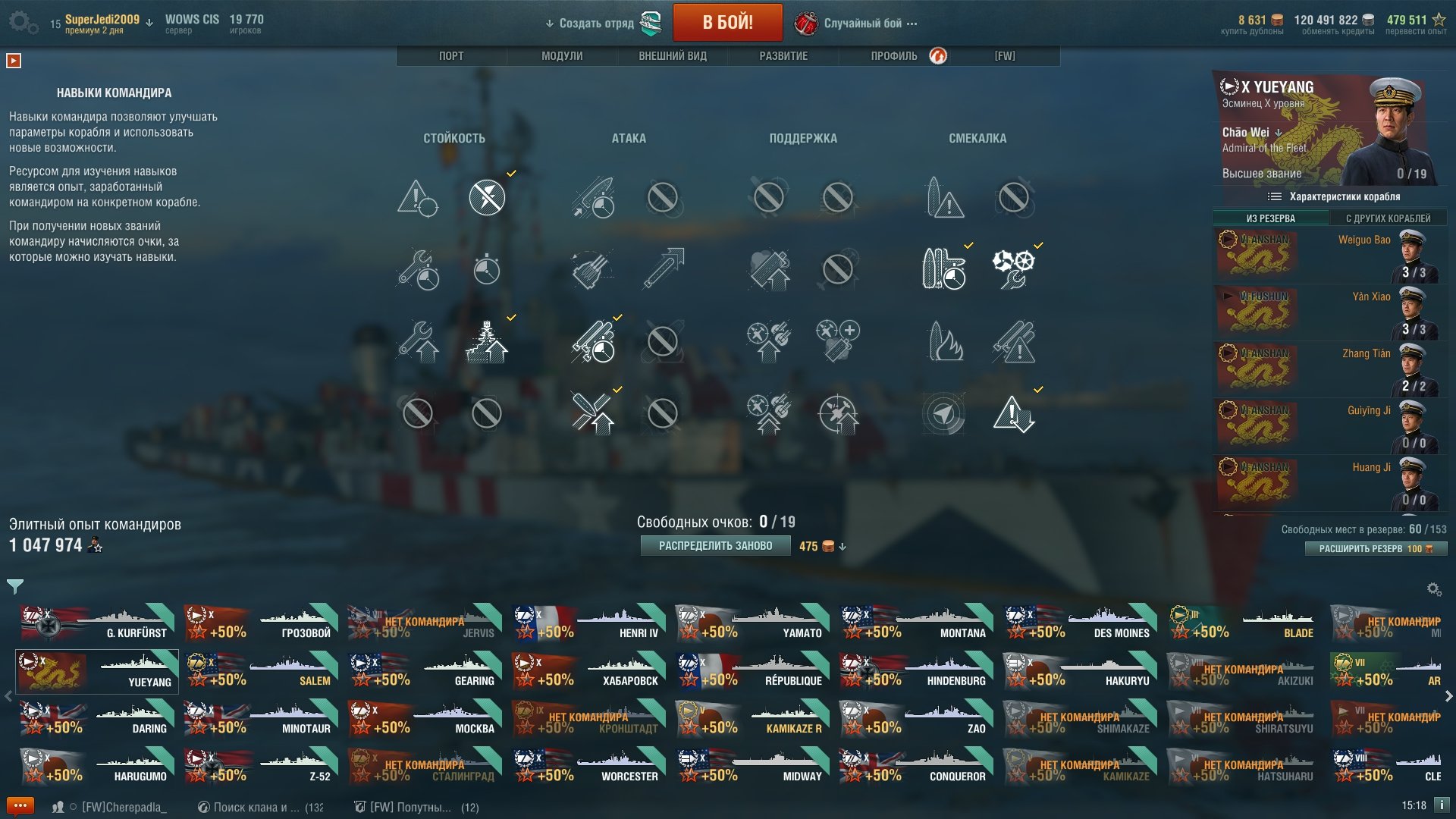This screenshot has width=1456, height=819.
Task: Open the ship carousel filter funnel icon
Action: (x=15, y=586)
